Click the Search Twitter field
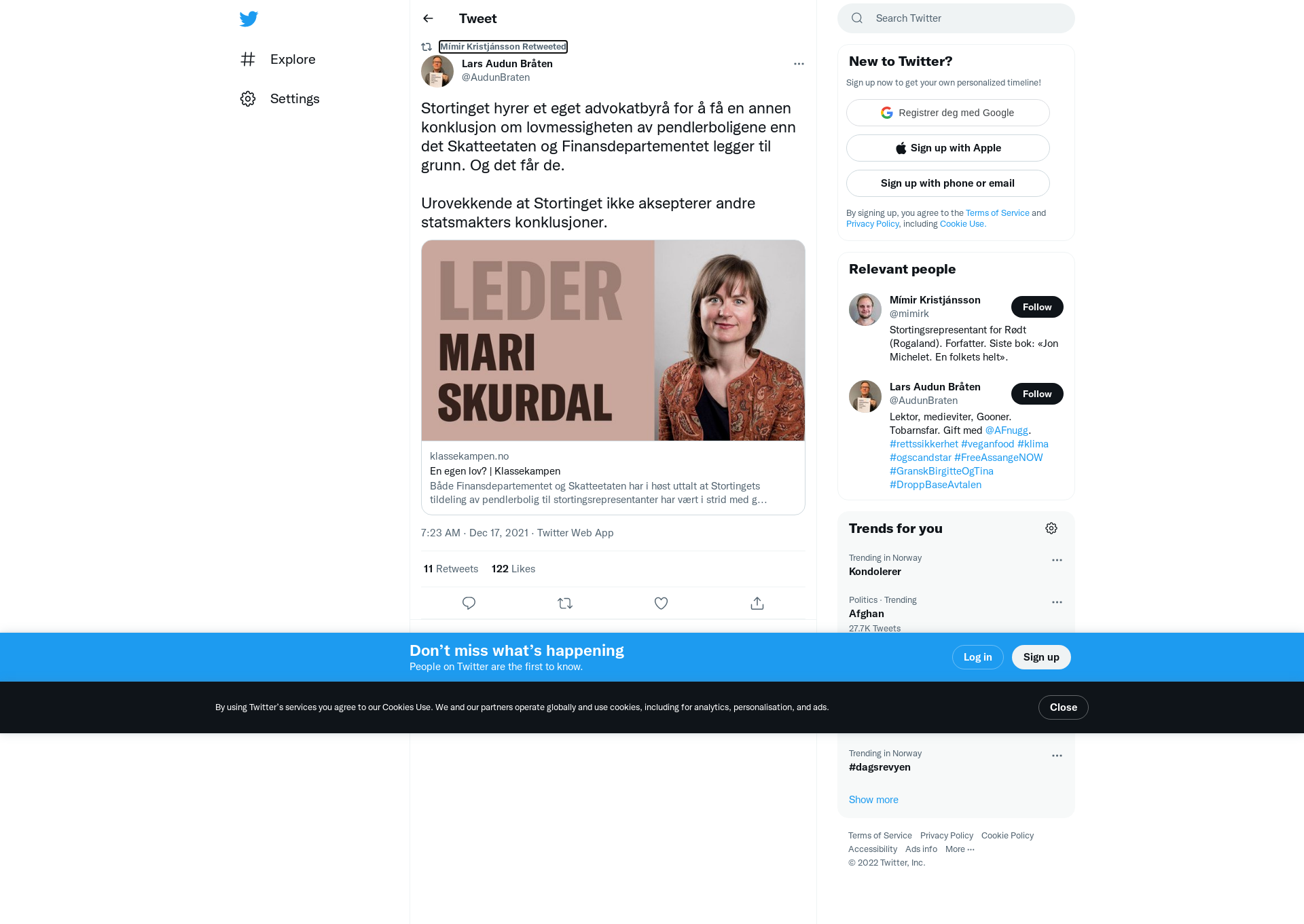Image resolution: width=1304 pixels, height=924 pixels. (956, 18)
